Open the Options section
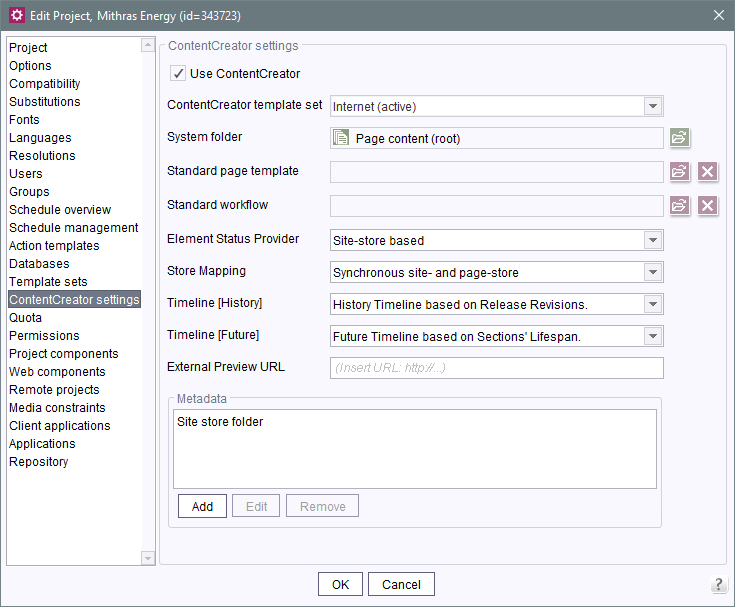Viewport: 735px width, 607px height. click(30, 66)
